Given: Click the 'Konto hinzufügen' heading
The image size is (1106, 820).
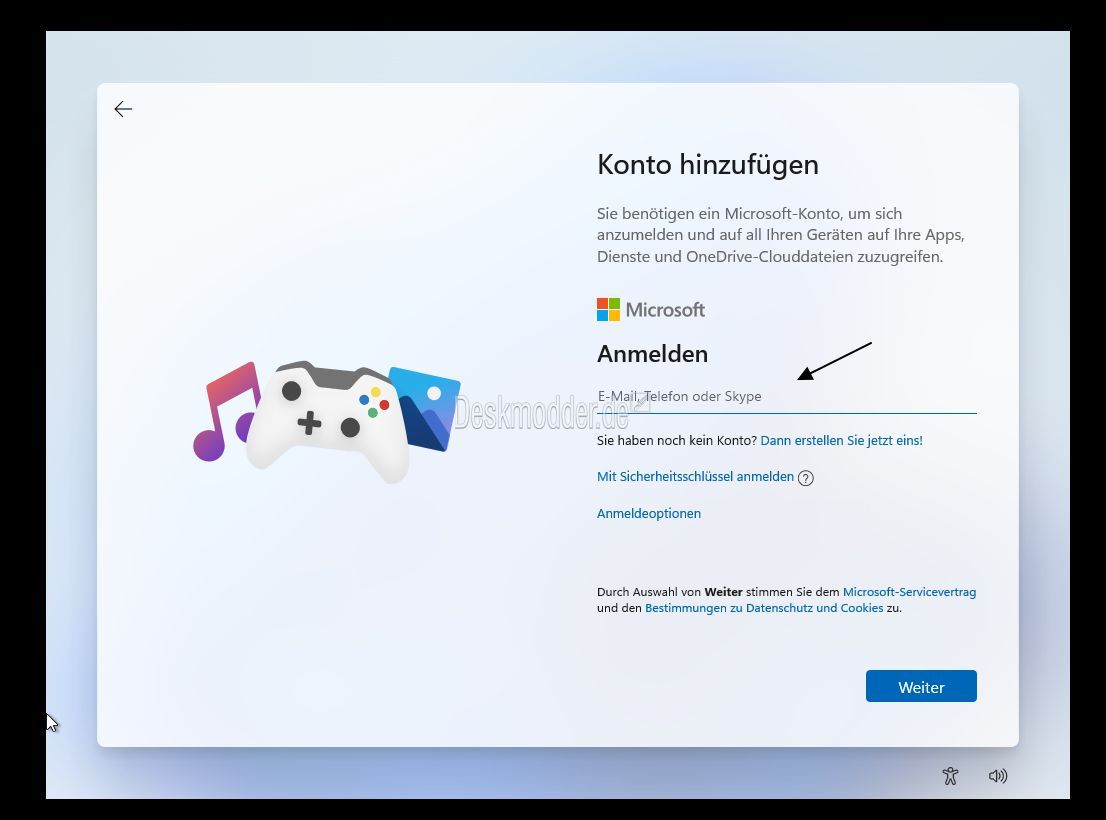Looking at the screenshot, I should pos(707,165).
